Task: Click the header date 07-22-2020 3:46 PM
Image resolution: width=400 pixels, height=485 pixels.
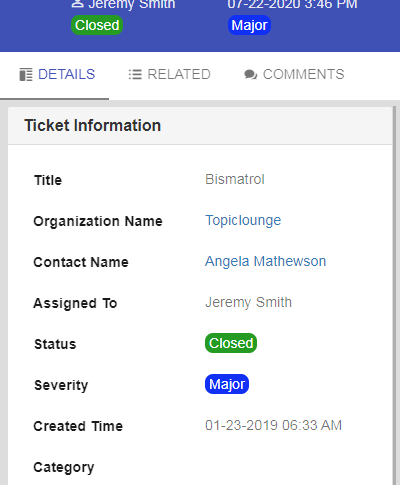Action: (292, 4)
